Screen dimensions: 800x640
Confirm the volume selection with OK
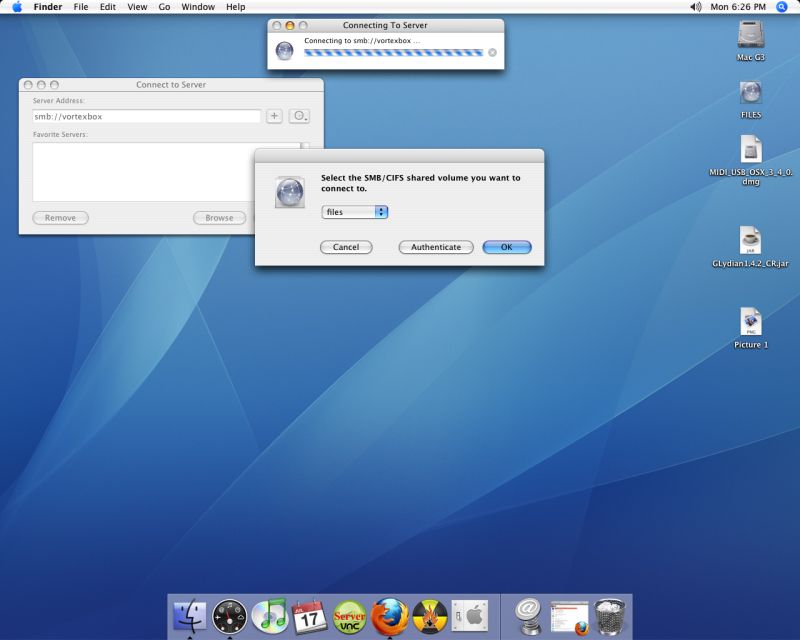coord(507,247)
